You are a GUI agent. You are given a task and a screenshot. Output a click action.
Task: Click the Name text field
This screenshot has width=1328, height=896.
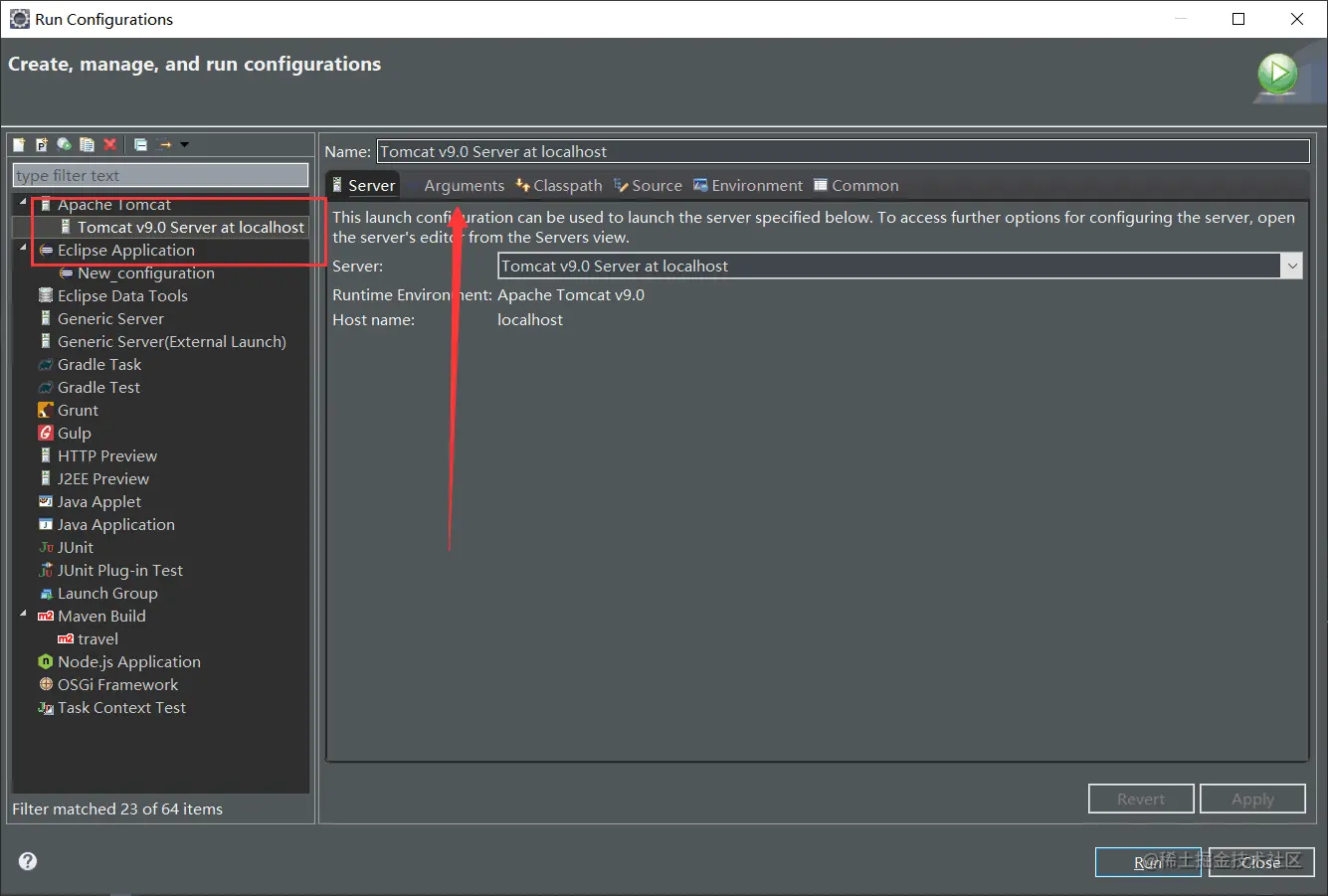[844, 151]
